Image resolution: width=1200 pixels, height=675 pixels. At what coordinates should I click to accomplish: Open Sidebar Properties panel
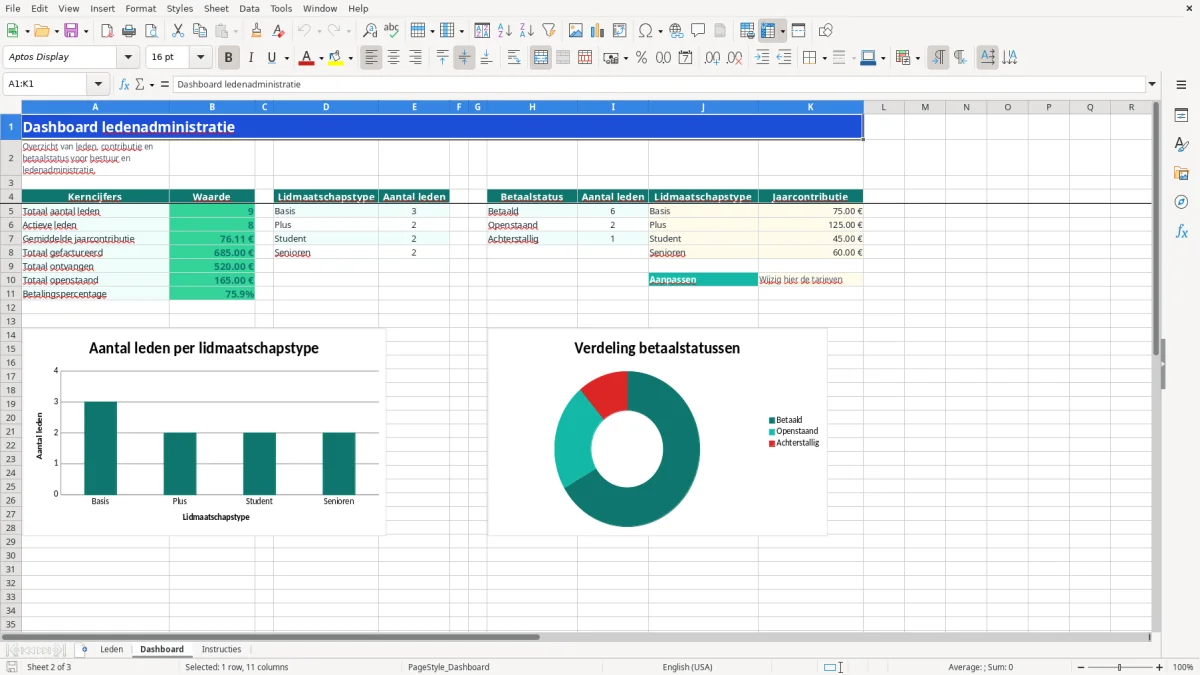pos(1181,116)
